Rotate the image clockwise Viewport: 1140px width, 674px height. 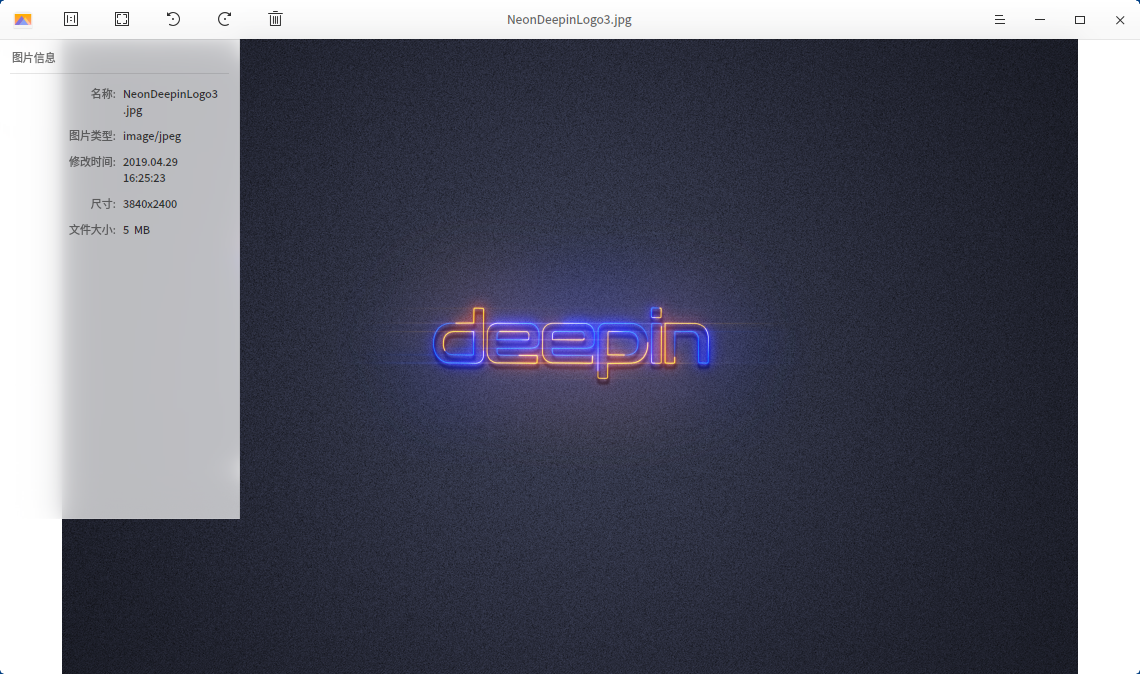point(223,19)
